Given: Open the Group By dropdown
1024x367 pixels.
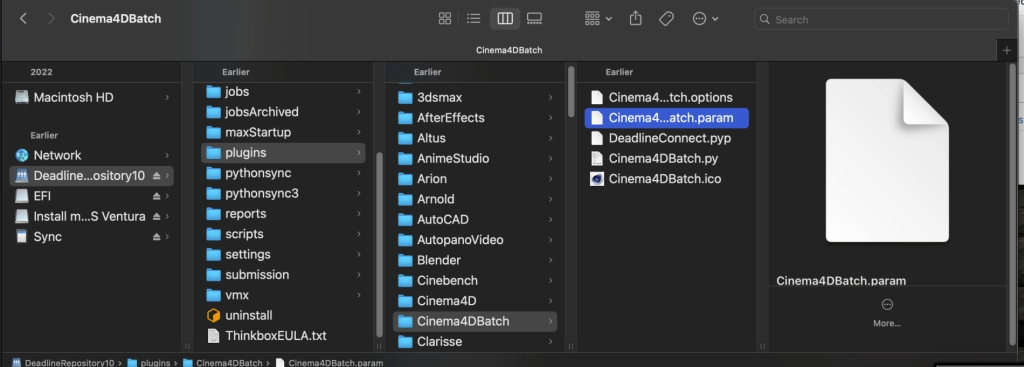Looking at the screenshot, I should 598,19.
